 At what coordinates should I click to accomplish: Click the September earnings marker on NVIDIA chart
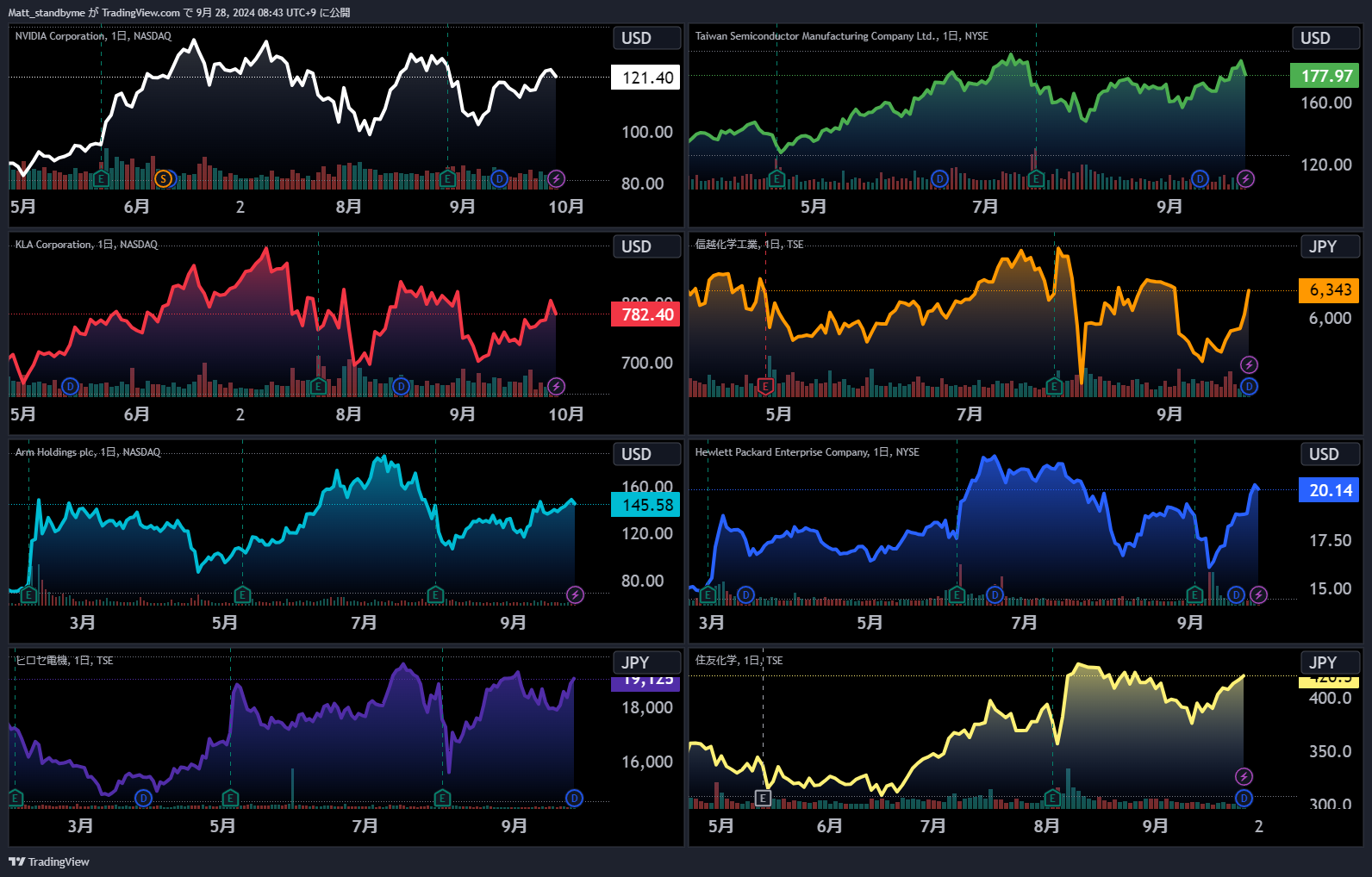click(x=447, y=179)
